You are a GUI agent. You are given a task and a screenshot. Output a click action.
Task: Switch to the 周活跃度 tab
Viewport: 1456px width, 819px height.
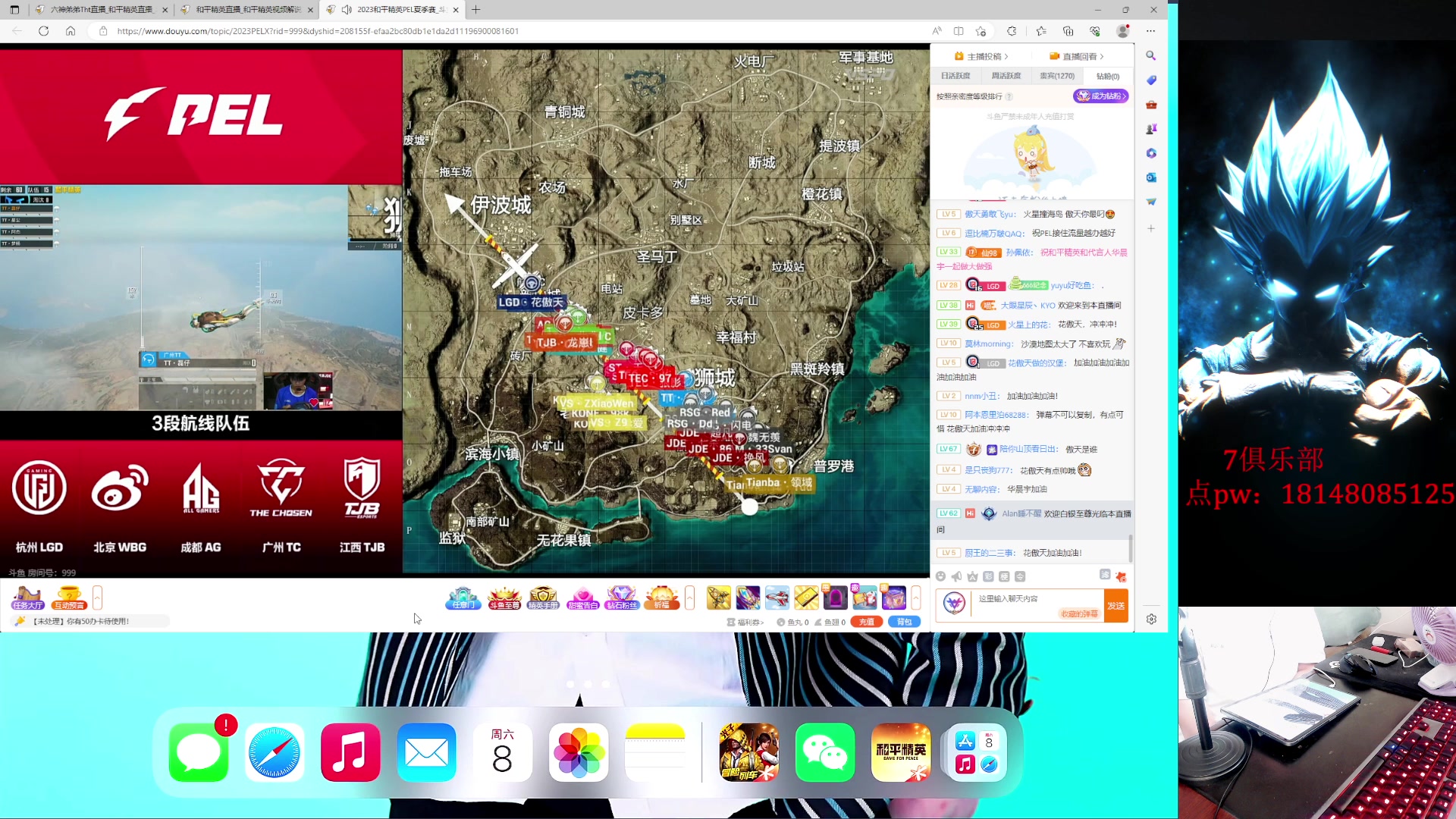point(1006,76)
